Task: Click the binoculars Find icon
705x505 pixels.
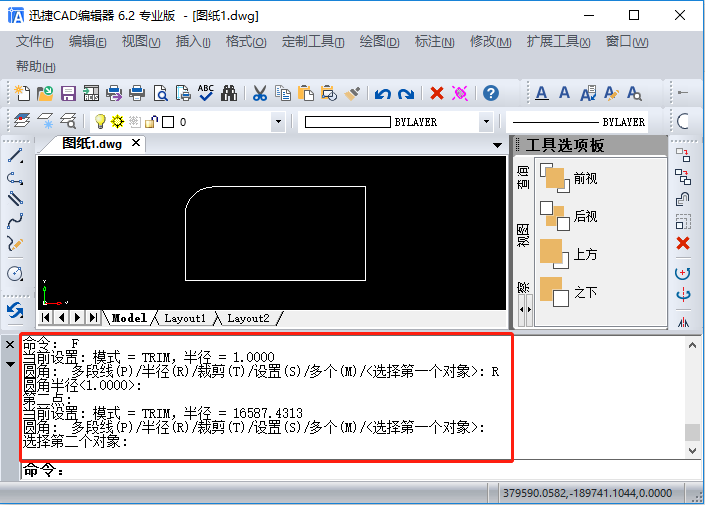Action: 229,93
